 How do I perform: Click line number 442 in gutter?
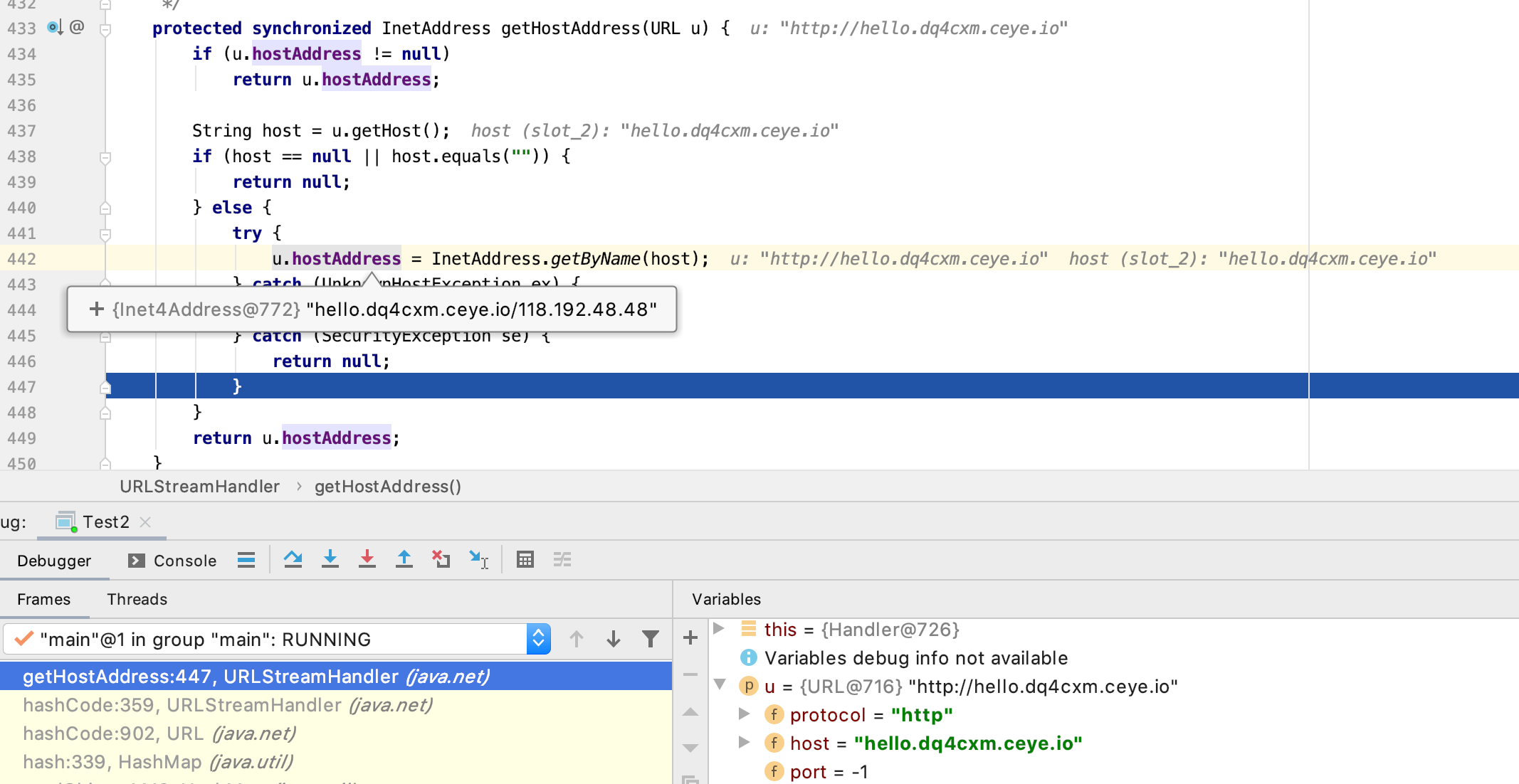(21, 259)
